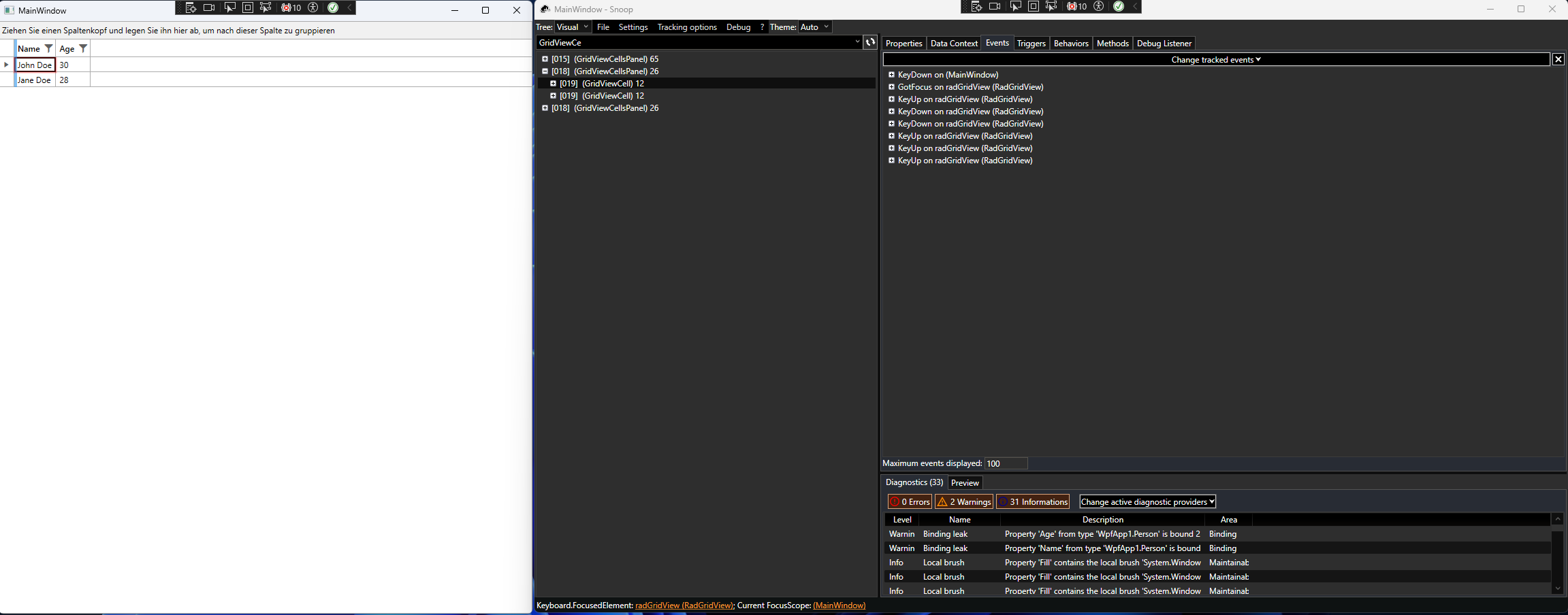Sort diagnostics by the Description column header
Screen dimensions: 1568x615
click(x=1102, y=520)
